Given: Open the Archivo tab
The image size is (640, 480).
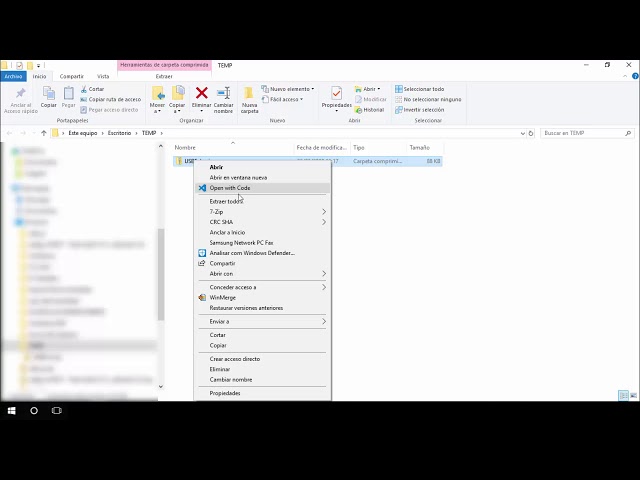Looking at the screenshot, I should pyautogui.click(x=13, y=76).
